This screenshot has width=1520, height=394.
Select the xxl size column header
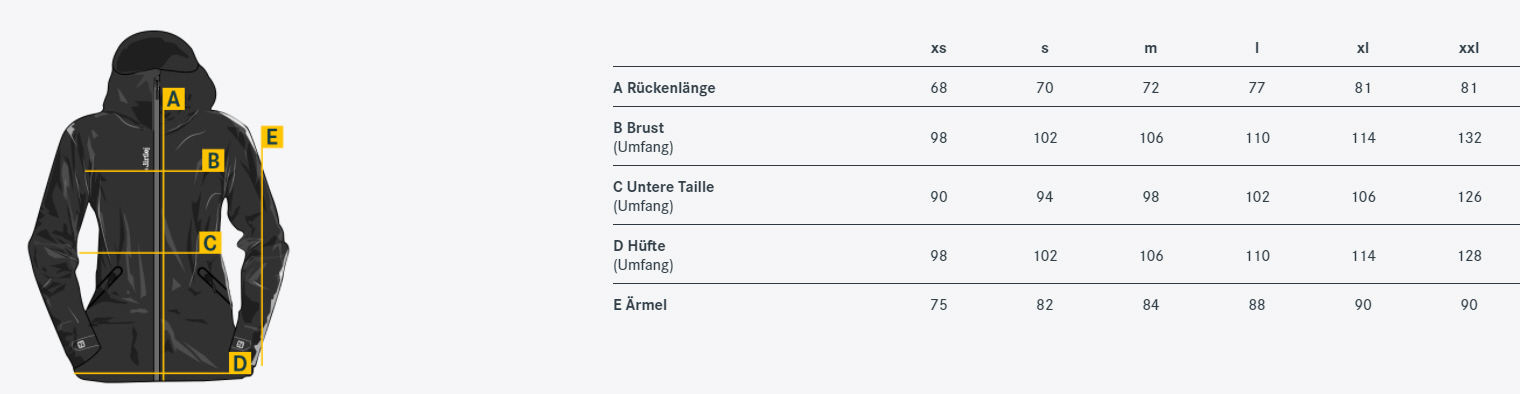(1469, 48)
